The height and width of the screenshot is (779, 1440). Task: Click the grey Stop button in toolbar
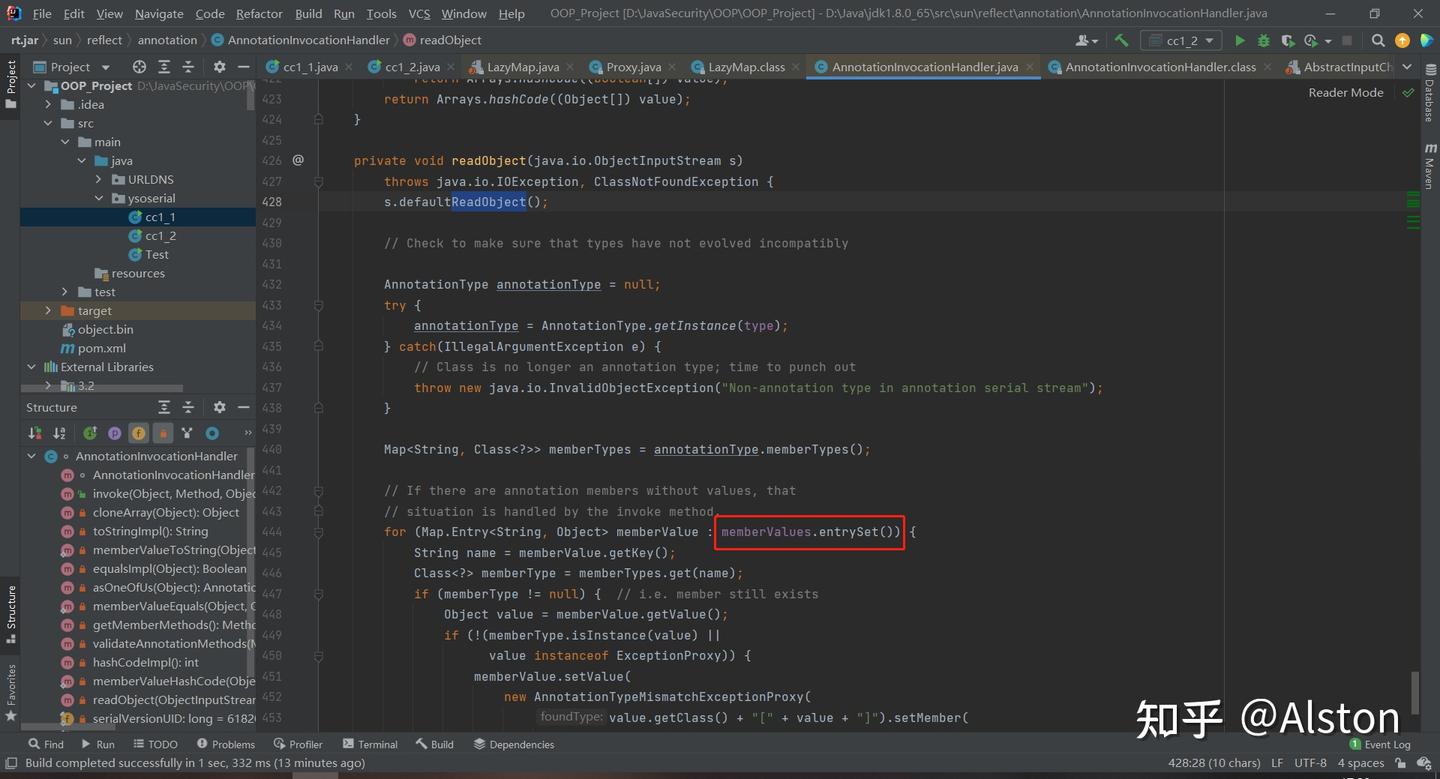[1347, 41]
